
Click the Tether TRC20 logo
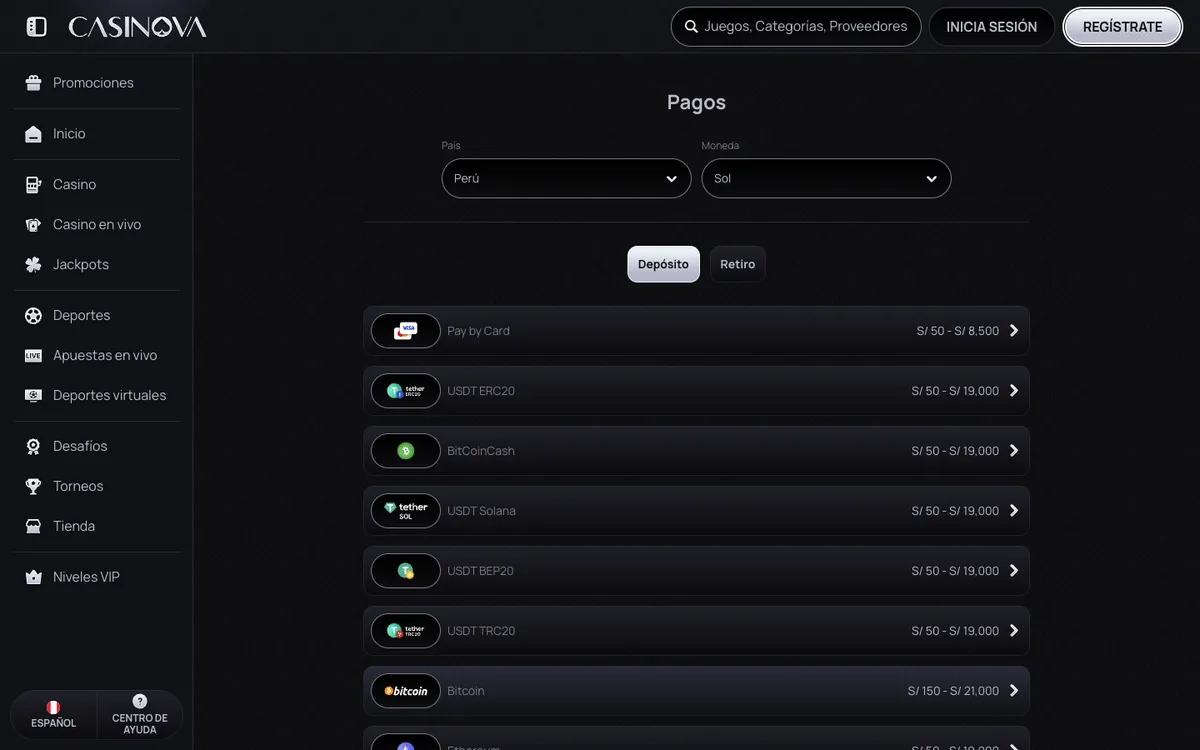[x=406, y=631]
